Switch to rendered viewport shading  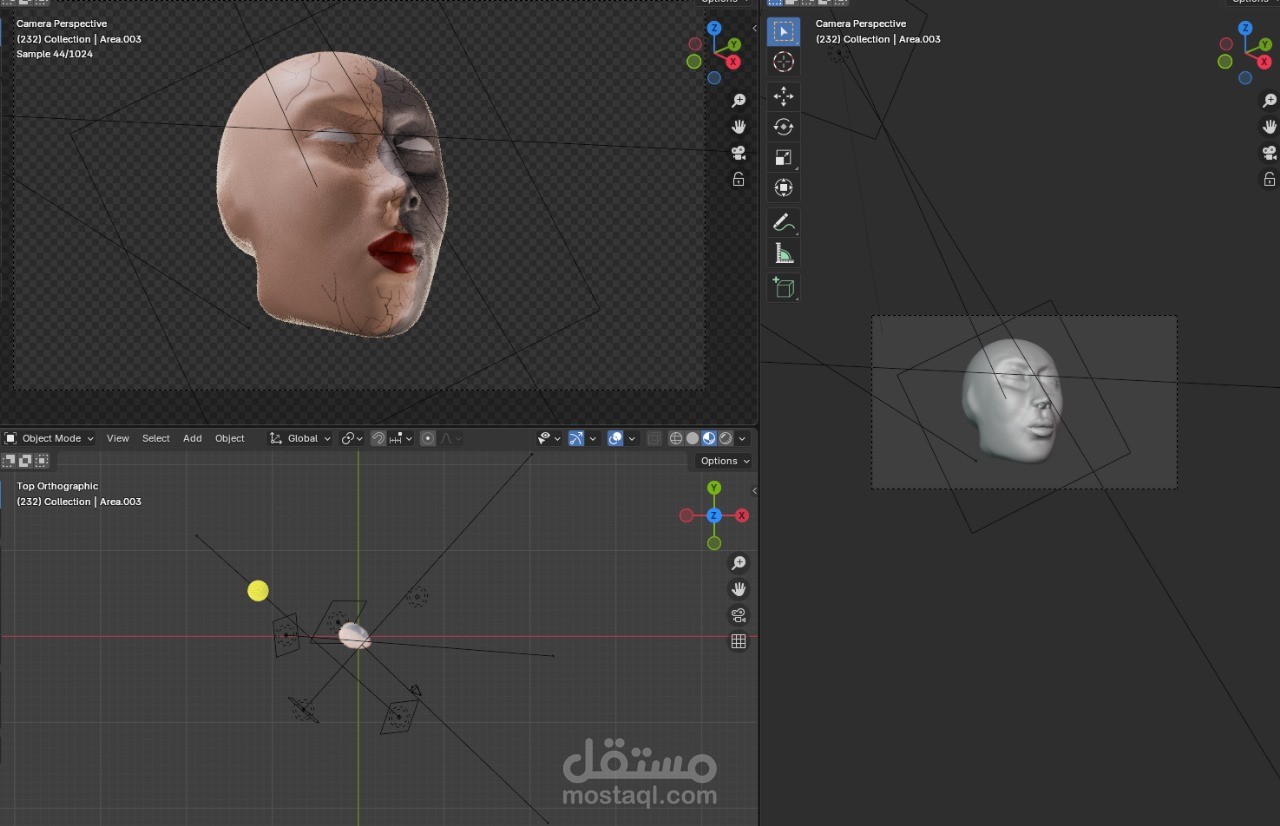(726, 438)
